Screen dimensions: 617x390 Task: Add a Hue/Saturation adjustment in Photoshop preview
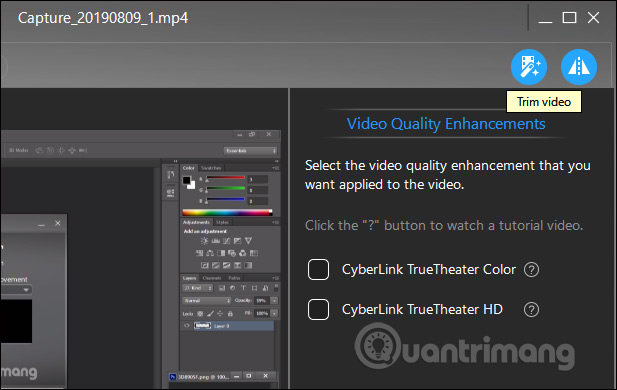tap(200, 253)
